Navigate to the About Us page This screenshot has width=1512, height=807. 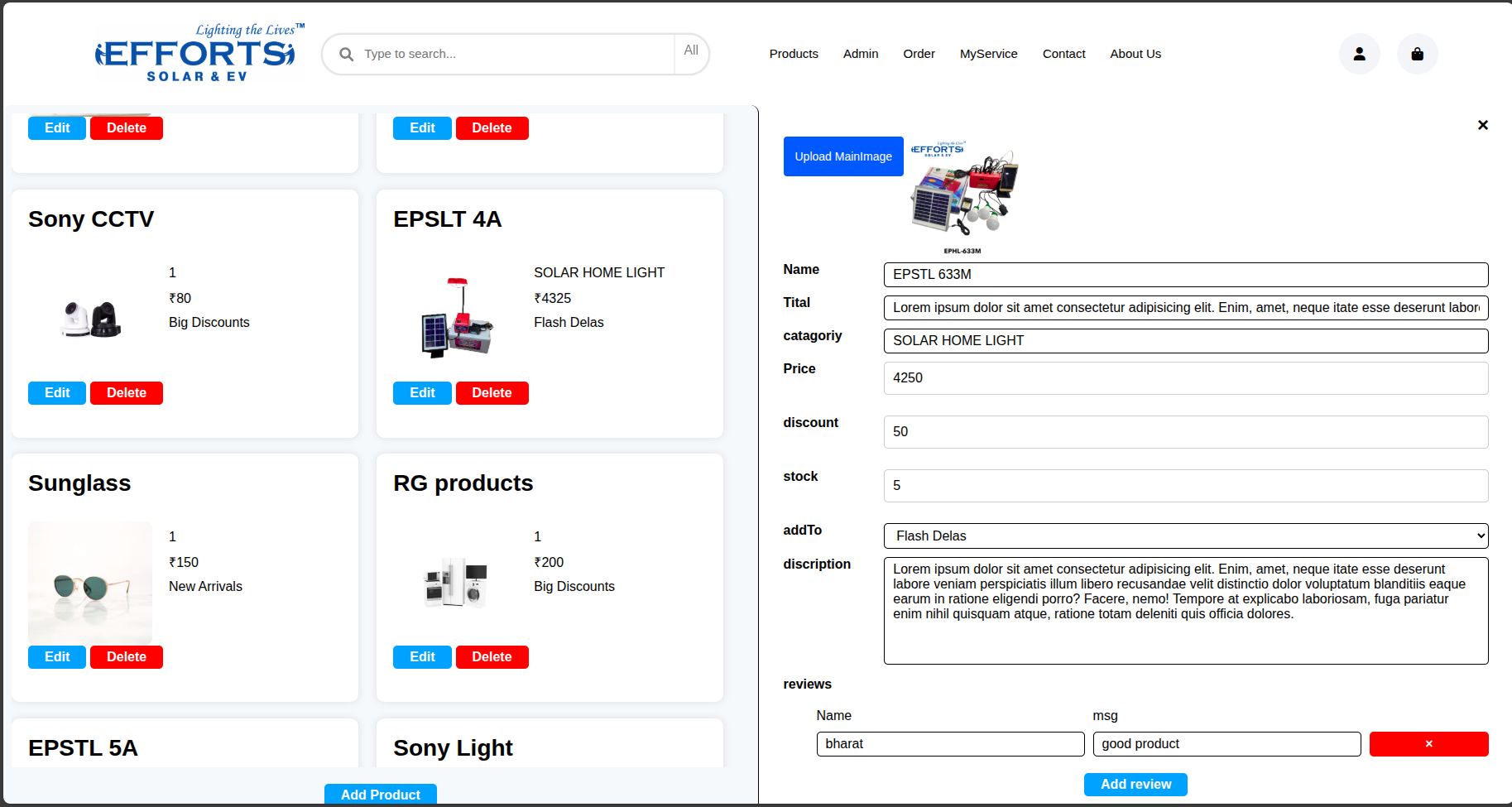click(1135, 54)
